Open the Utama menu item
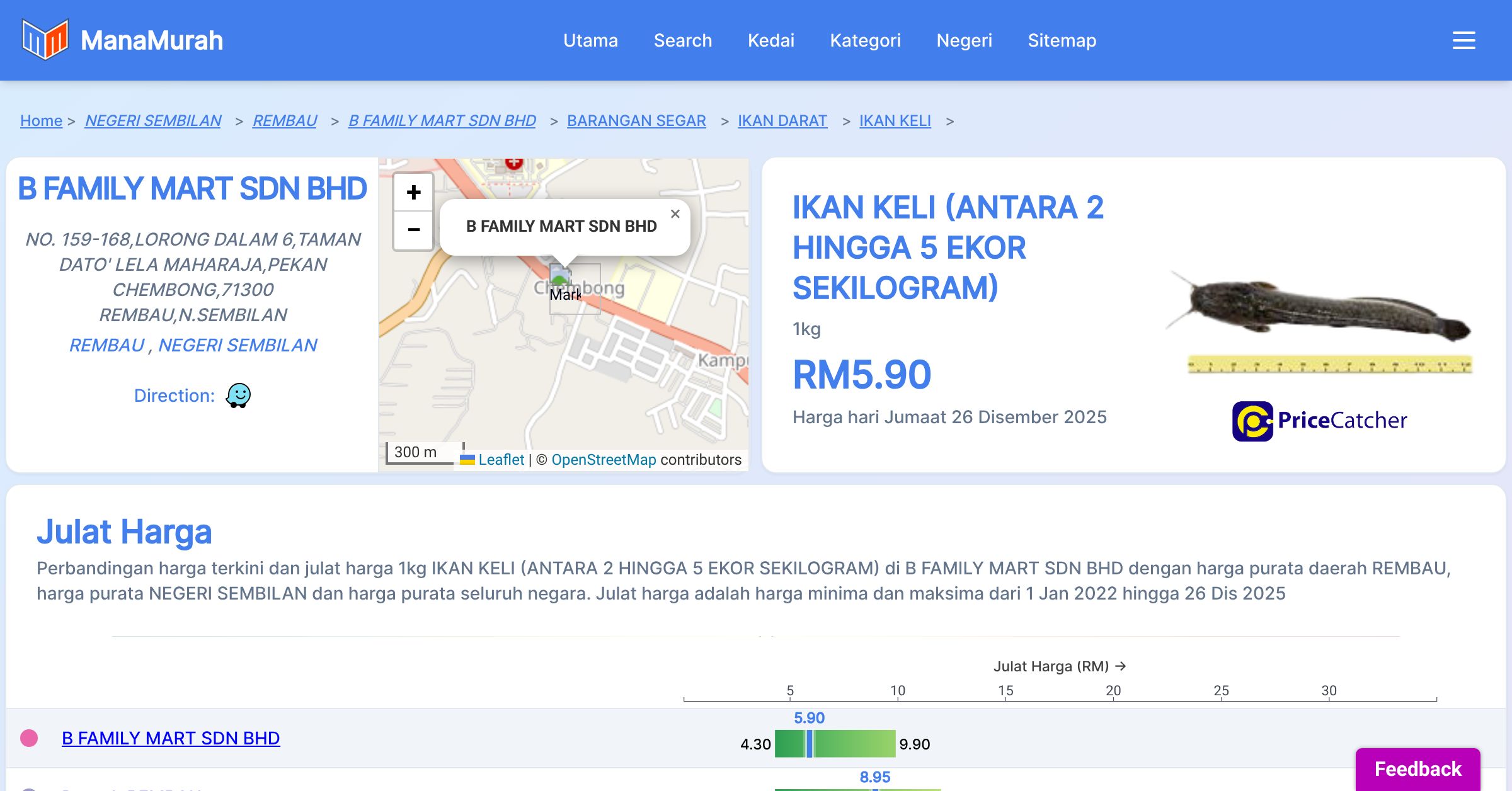Image resolution: width=1512 pixels, height=791 pixels. point(590,40)
